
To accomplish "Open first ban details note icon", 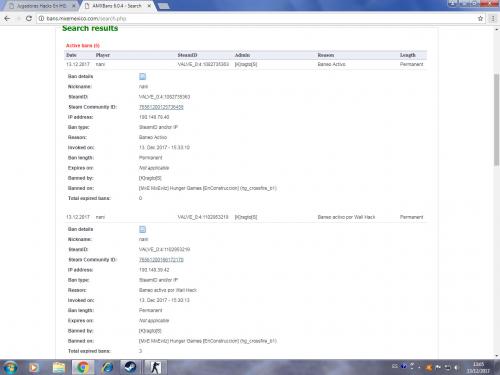I will [142, 77].
